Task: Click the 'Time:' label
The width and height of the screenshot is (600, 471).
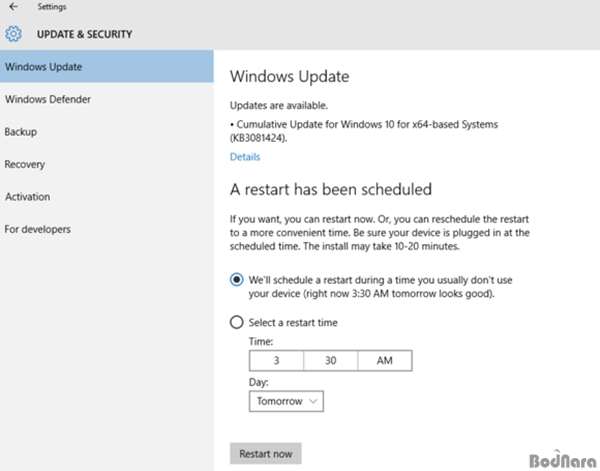Action: click(x=261, y=341)
